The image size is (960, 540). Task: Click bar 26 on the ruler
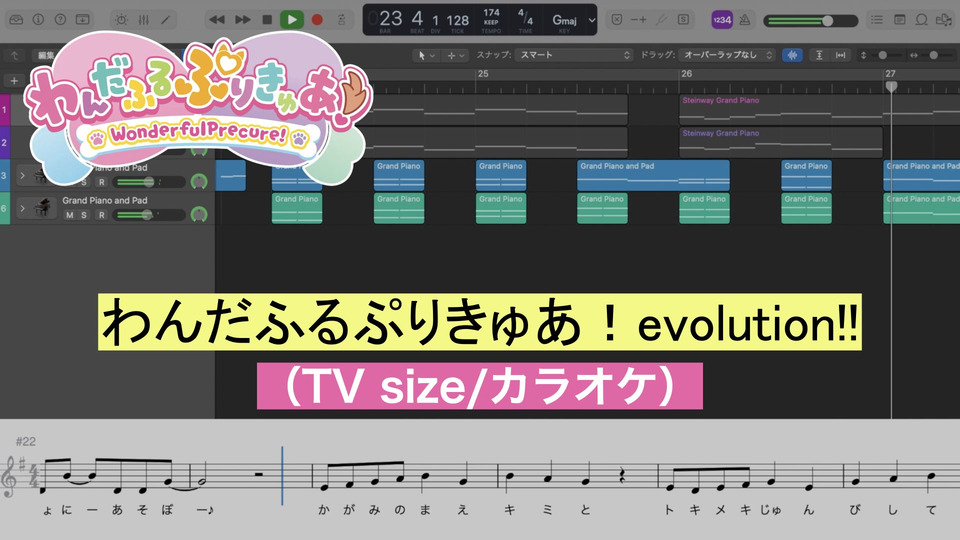pyautogui.click(x=687, y=73)
